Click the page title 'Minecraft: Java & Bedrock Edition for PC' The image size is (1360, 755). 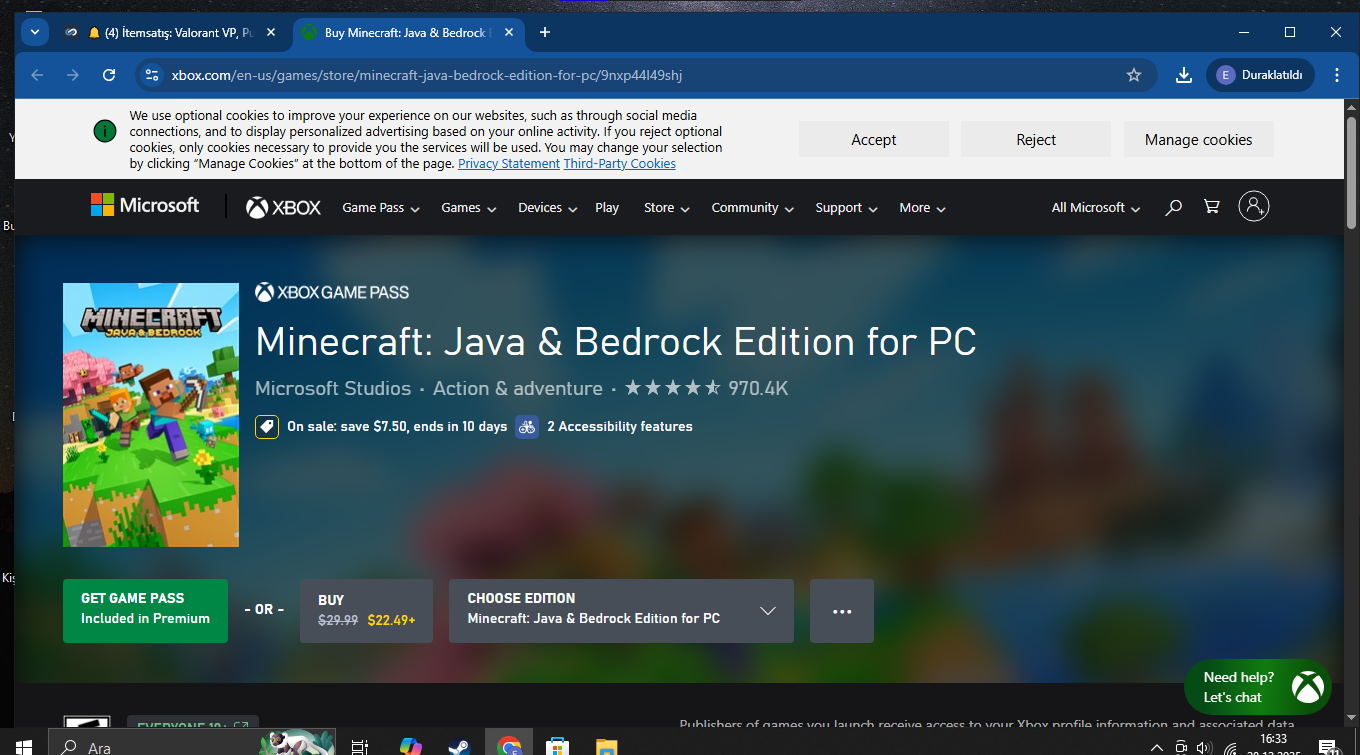tap(616, 342)
